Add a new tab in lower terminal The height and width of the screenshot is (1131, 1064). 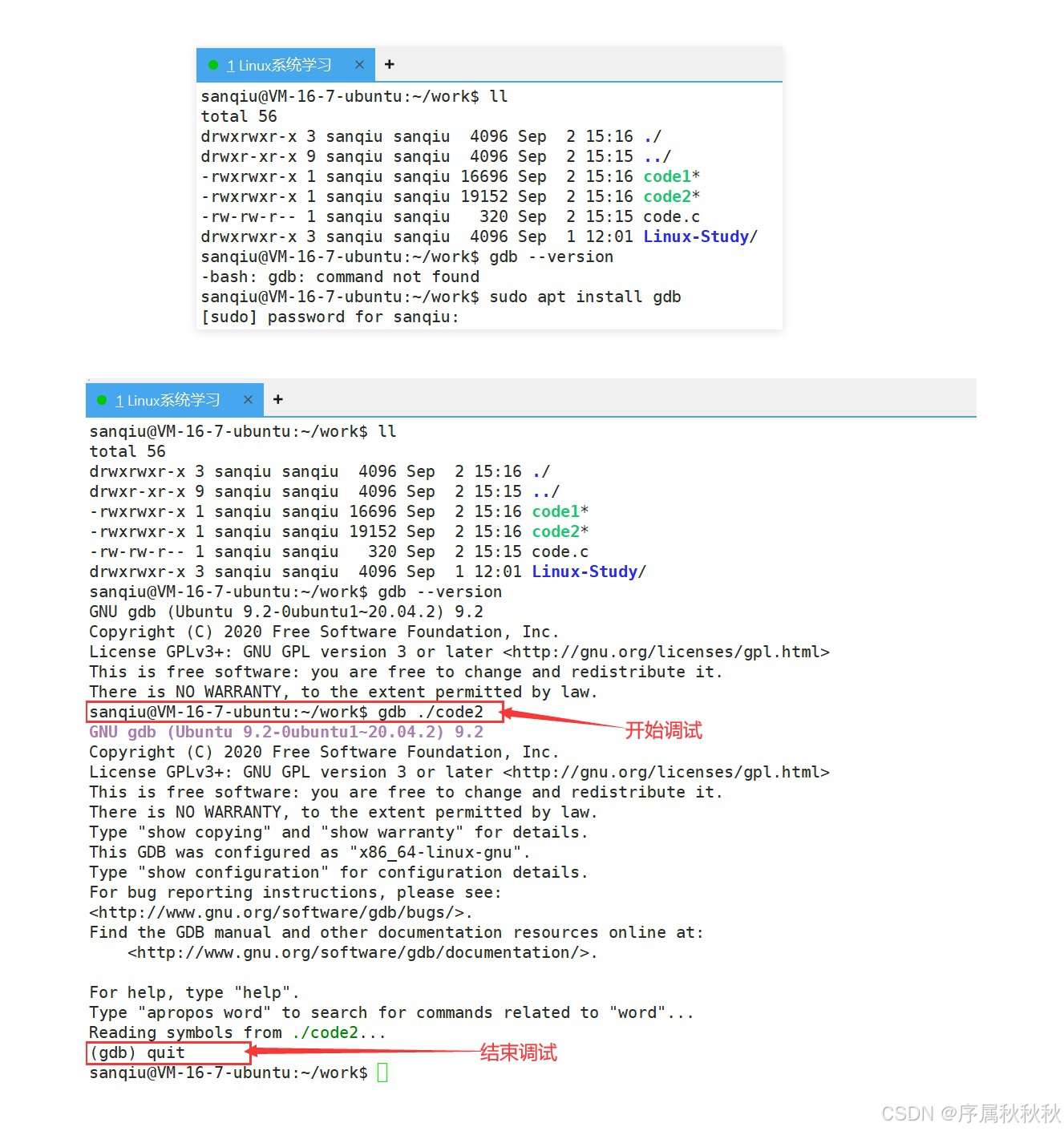pos(278,399)
